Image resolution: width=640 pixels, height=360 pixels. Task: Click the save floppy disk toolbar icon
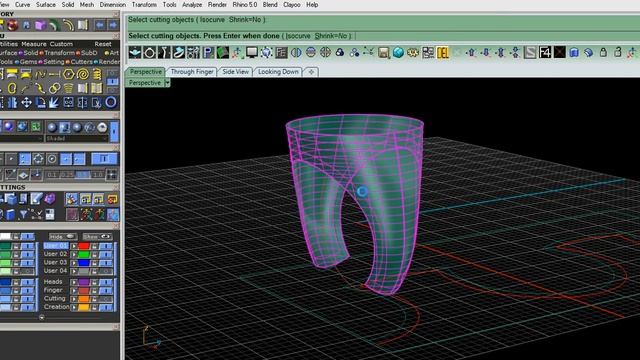pyautogui.click(x=383, y=52)
